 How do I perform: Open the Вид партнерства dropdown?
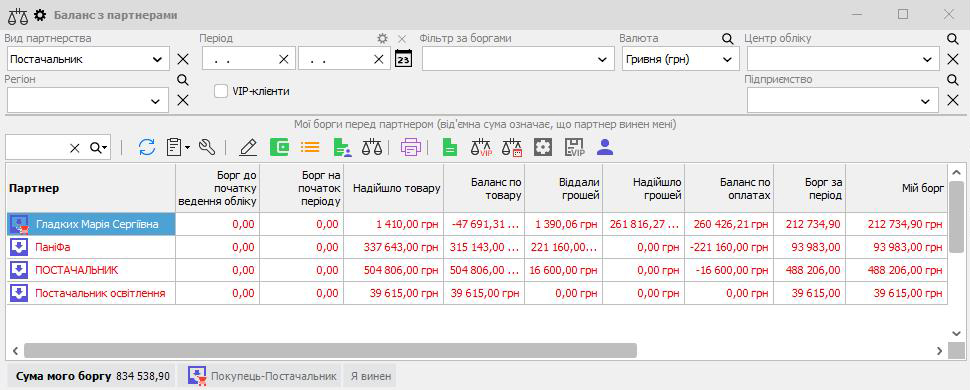click(x=157, y=60)
